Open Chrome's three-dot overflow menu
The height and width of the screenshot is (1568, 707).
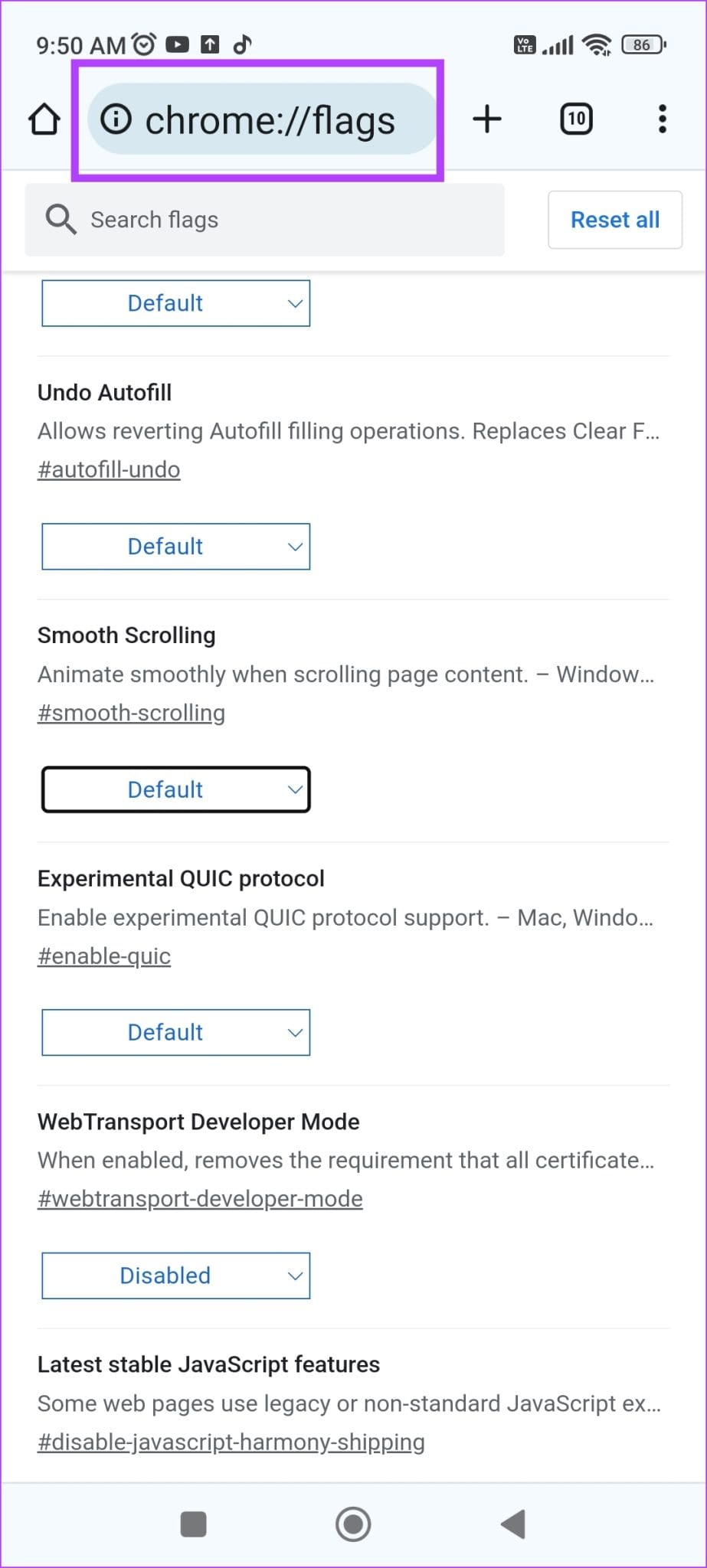click(x=663, y=119)
